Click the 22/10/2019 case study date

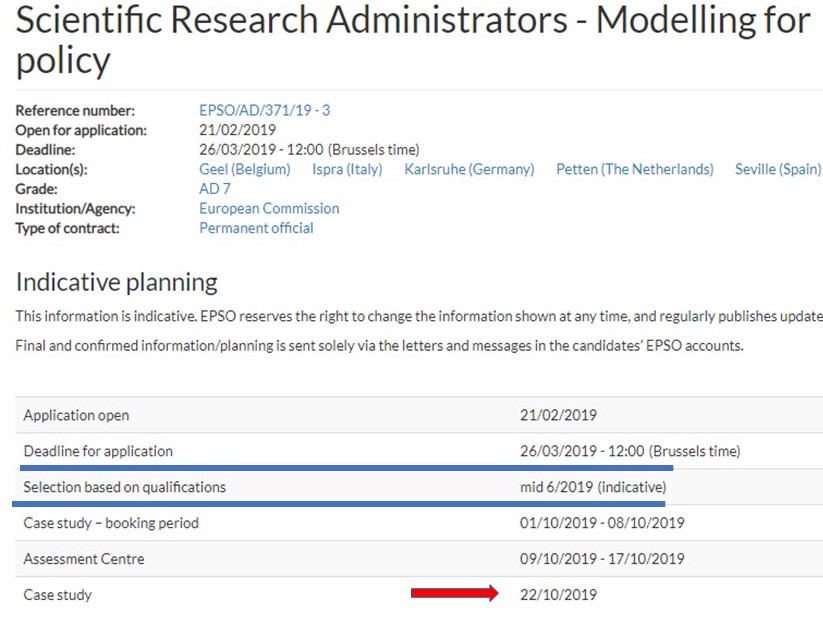click(558, 595)
